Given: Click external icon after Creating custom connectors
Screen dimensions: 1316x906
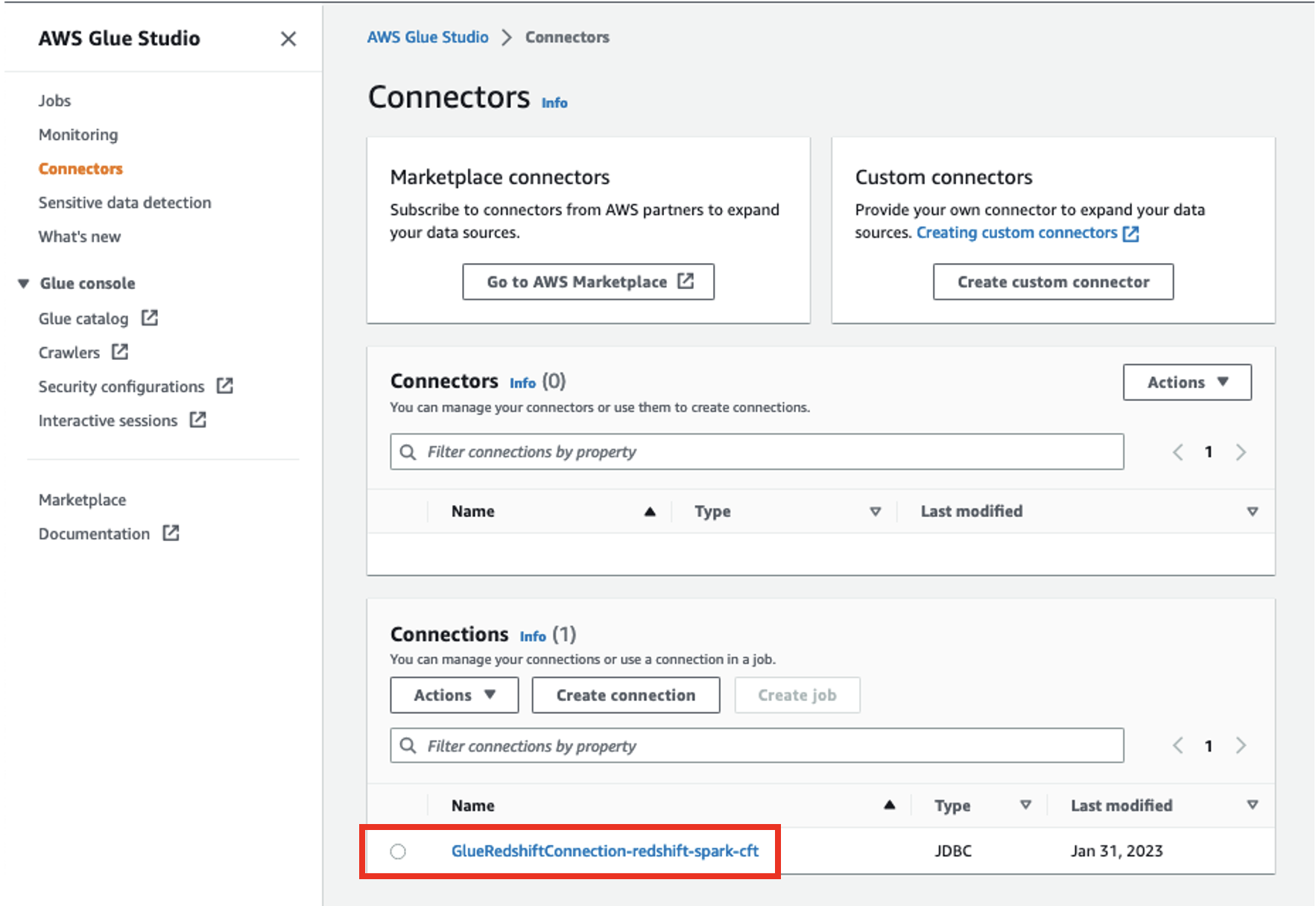Looking at the screenshot, I should click(1130, 233).
